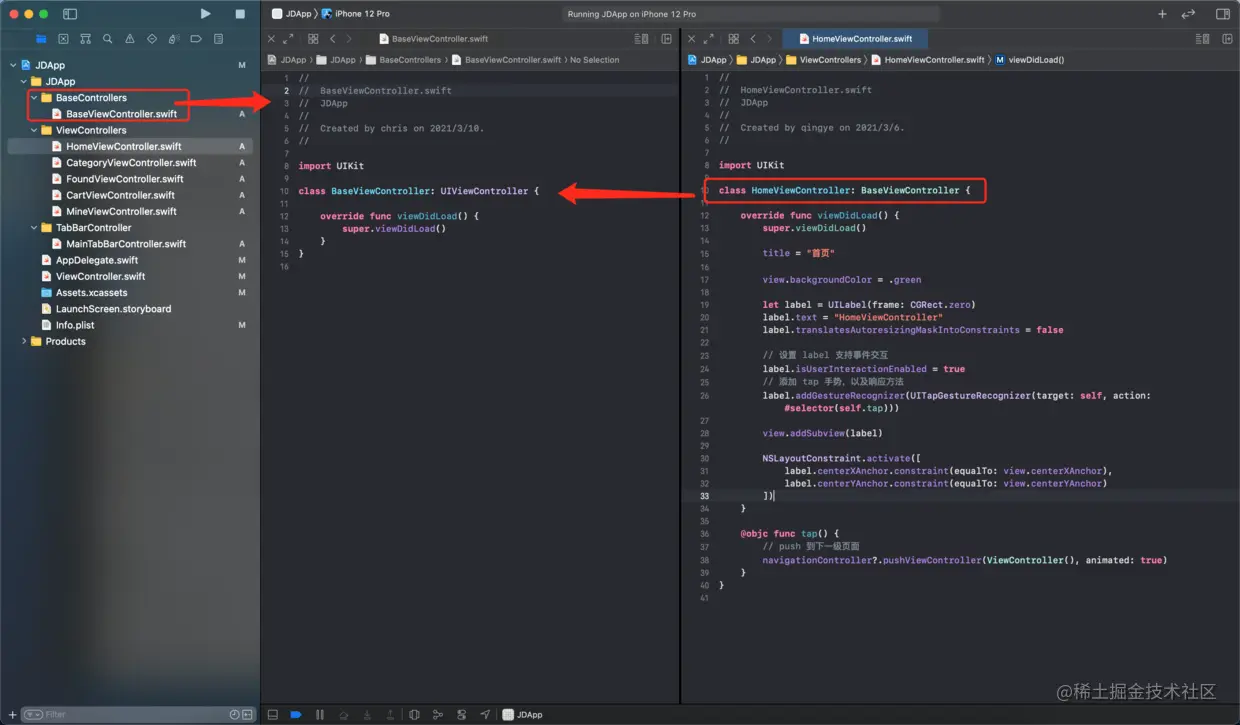The width and height of the screenshot is (1240, 725).
Task: Select the Project navigator folder icon
Action: [41, 39]
